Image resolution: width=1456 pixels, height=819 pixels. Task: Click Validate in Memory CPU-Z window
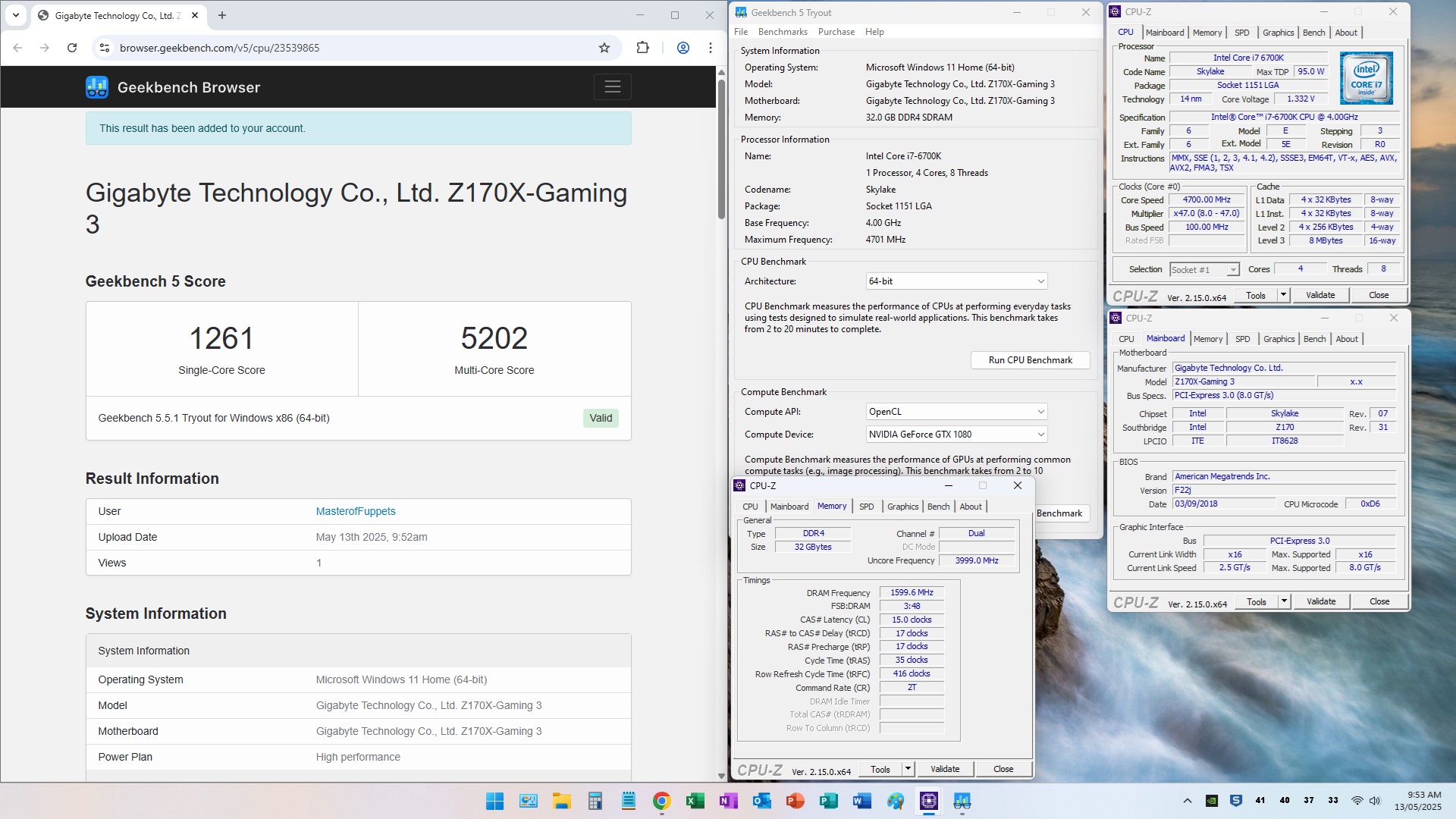[945, 769]
